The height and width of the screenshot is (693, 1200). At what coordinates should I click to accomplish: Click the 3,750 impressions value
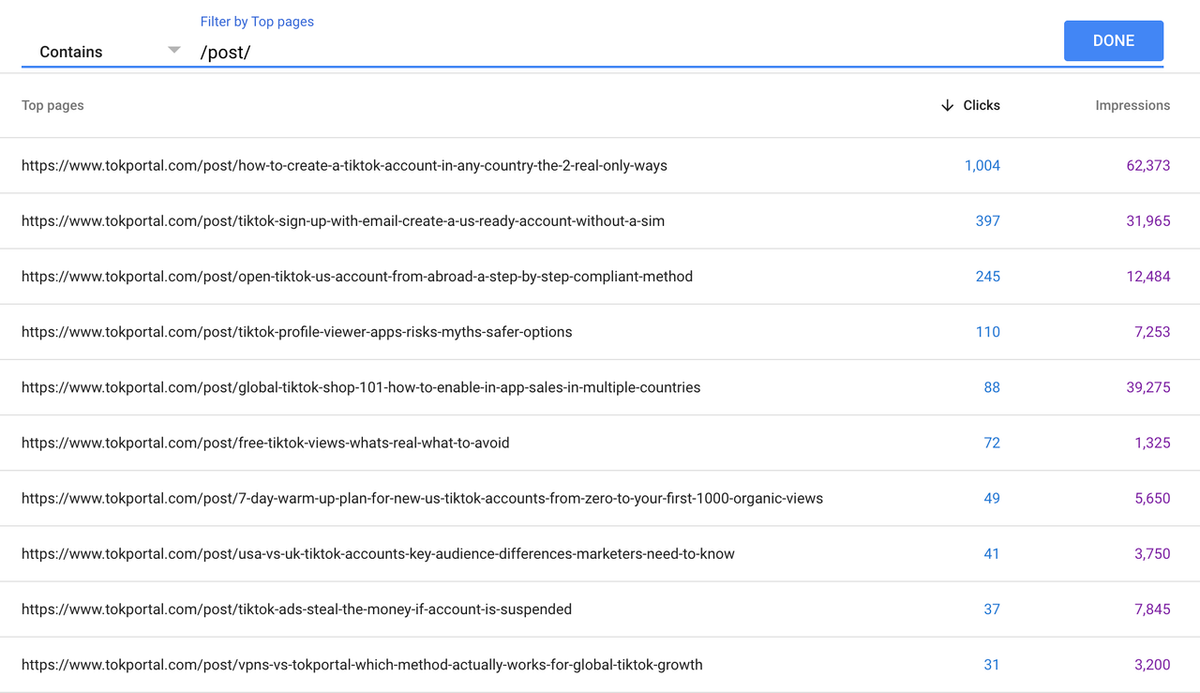click(x=1152, y=554)
